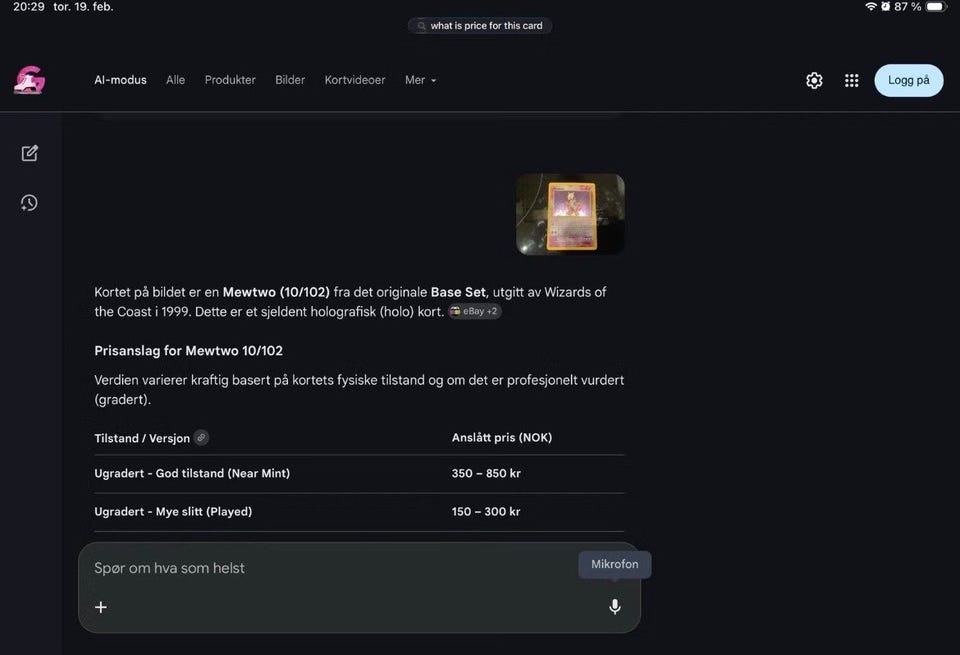Click the bold 'Base Set' text
This screenshot has height=655, width=960.
[458, 292]
